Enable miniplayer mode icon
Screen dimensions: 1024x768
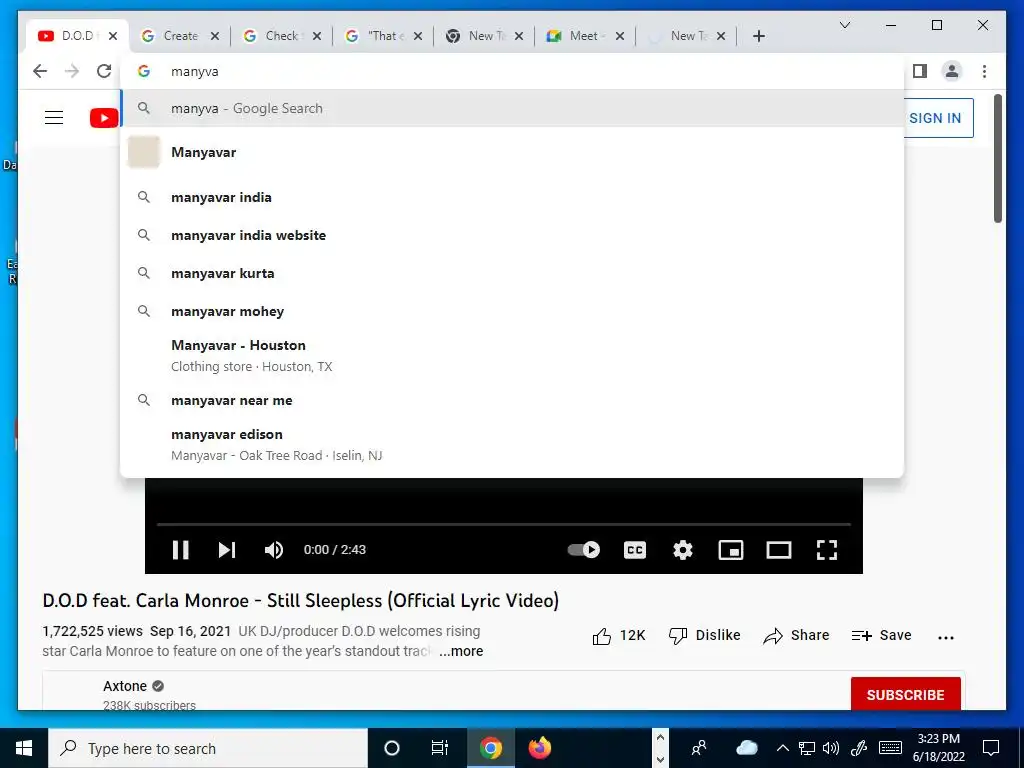pyautogui.click(x=731, y=550)
